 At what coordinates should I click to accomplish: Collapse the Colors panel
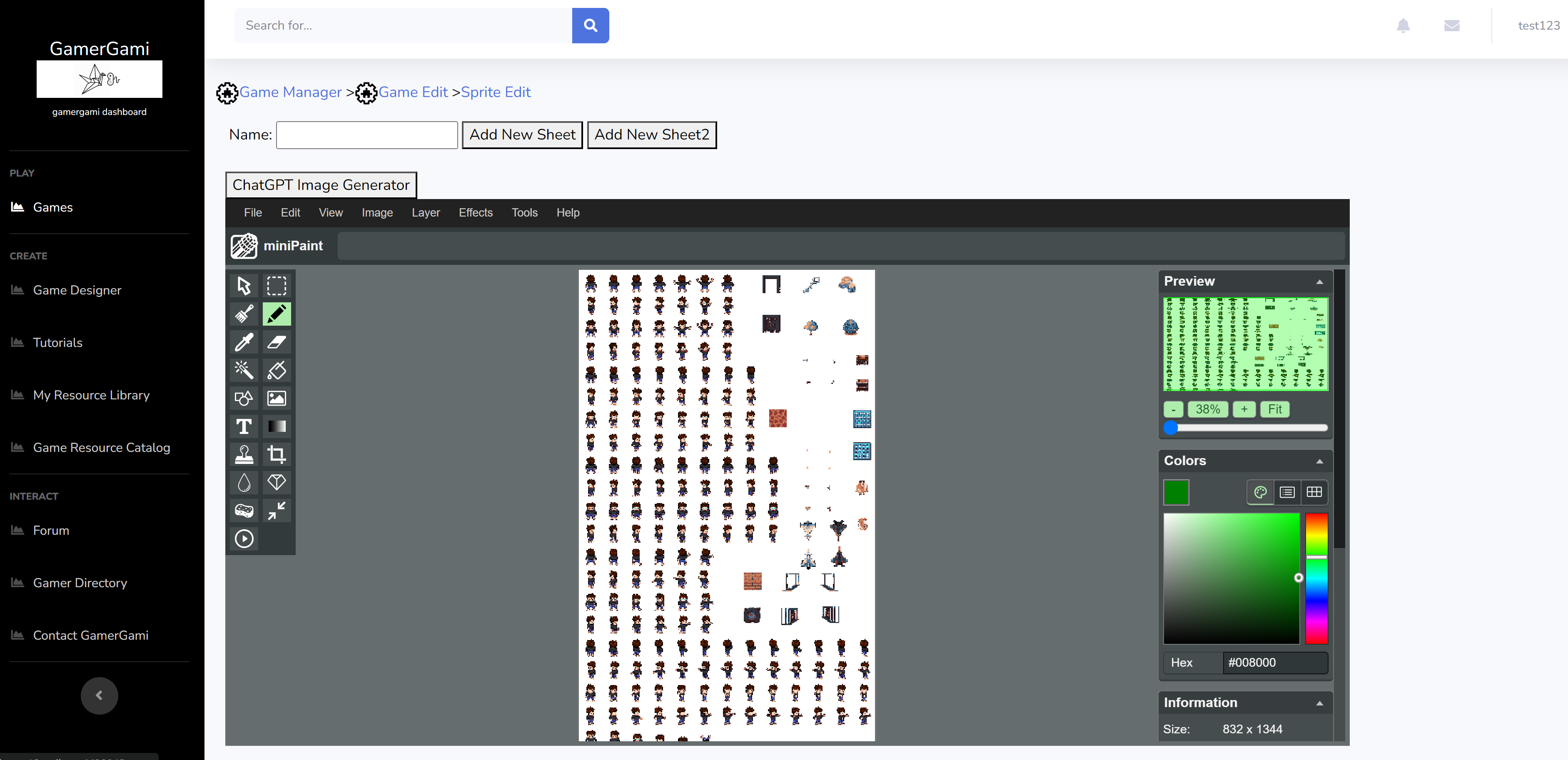click(x=1319, y=461)
